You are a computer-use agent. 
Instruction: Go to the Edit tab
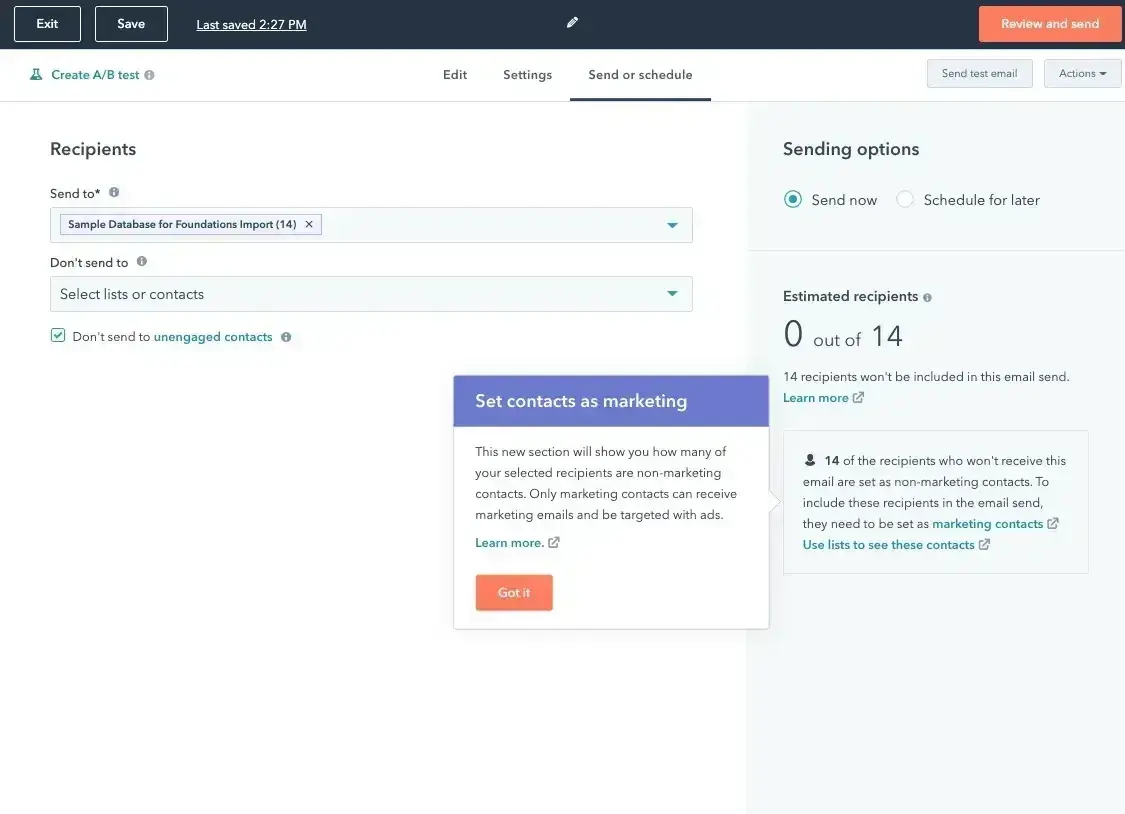pos(454,74)
